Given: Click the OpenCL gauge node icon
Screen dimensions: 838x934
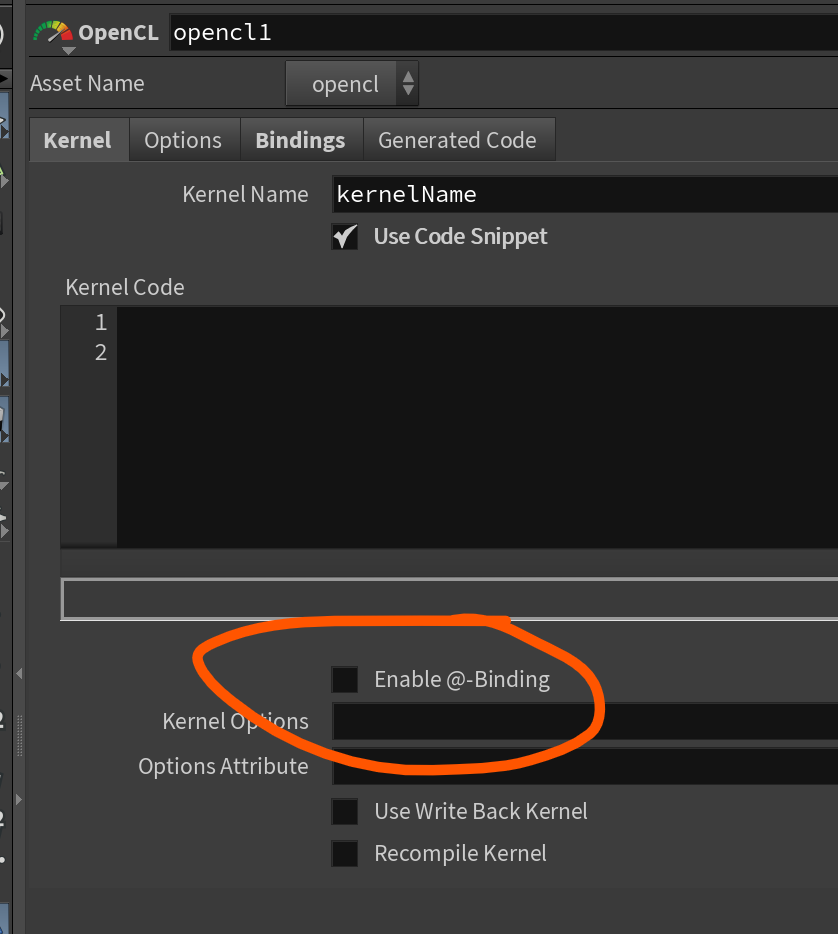Looking at the screenshot, I should coord(52,31).
